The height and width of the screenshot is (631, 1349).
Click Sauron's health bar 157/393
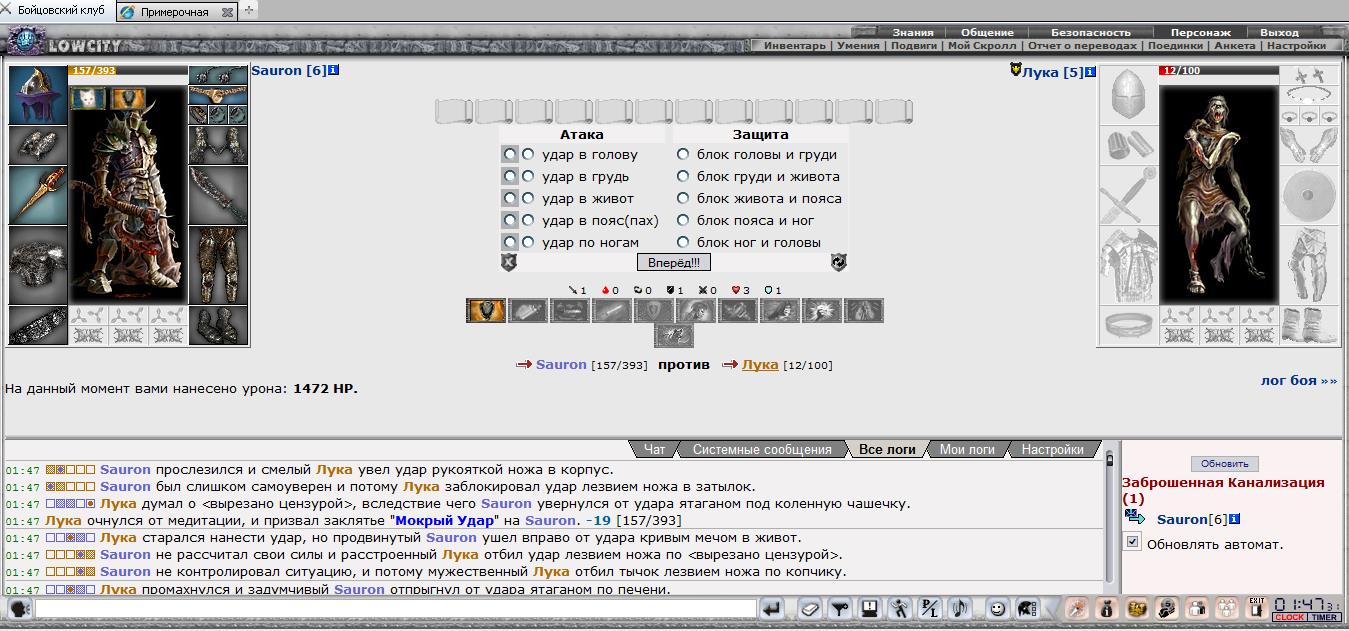tap(128, 71)
